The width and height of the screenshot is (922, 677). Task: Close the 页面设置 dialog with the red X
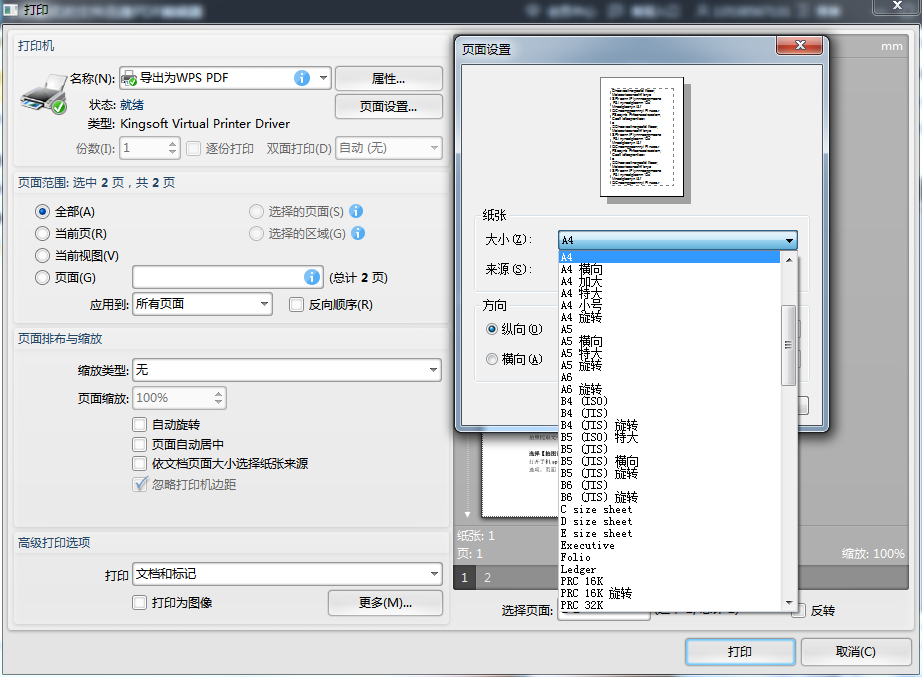(802, 47)
